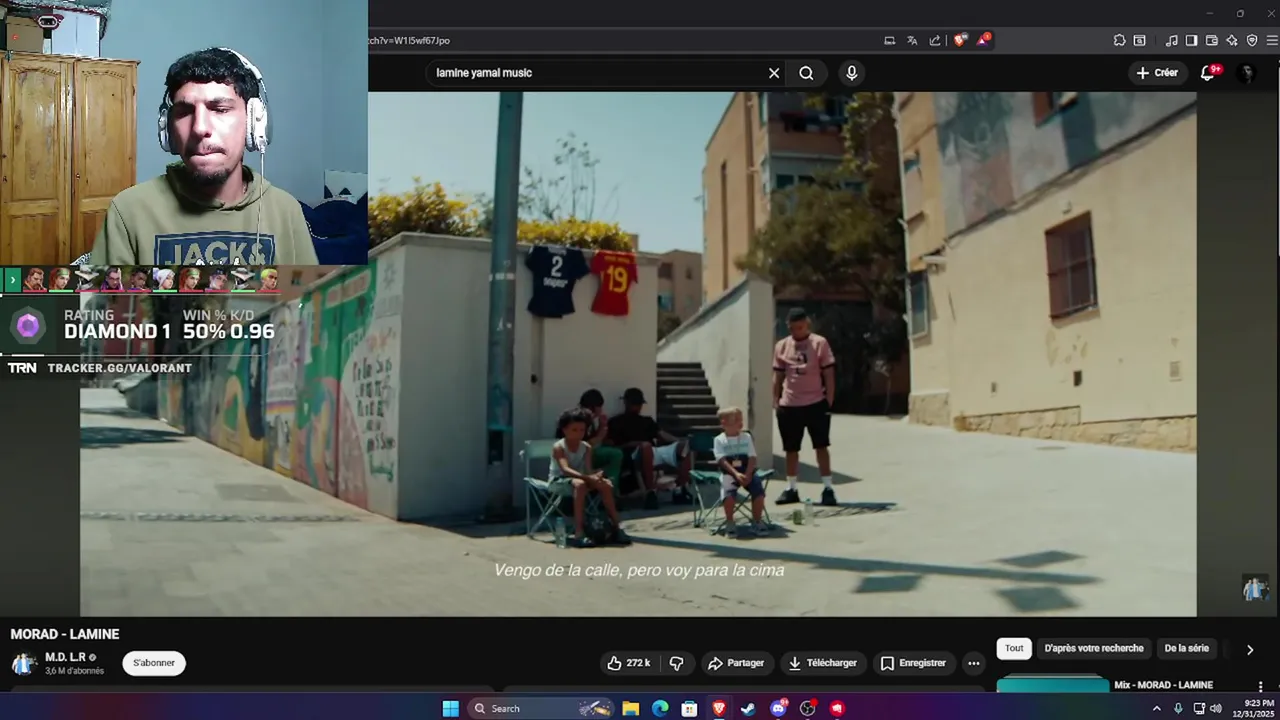Click the translate page icon

click(912, 41)
